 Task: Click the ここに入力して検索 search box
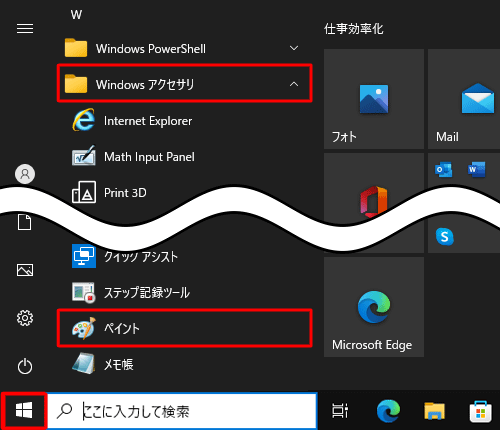tap(182, 411)
